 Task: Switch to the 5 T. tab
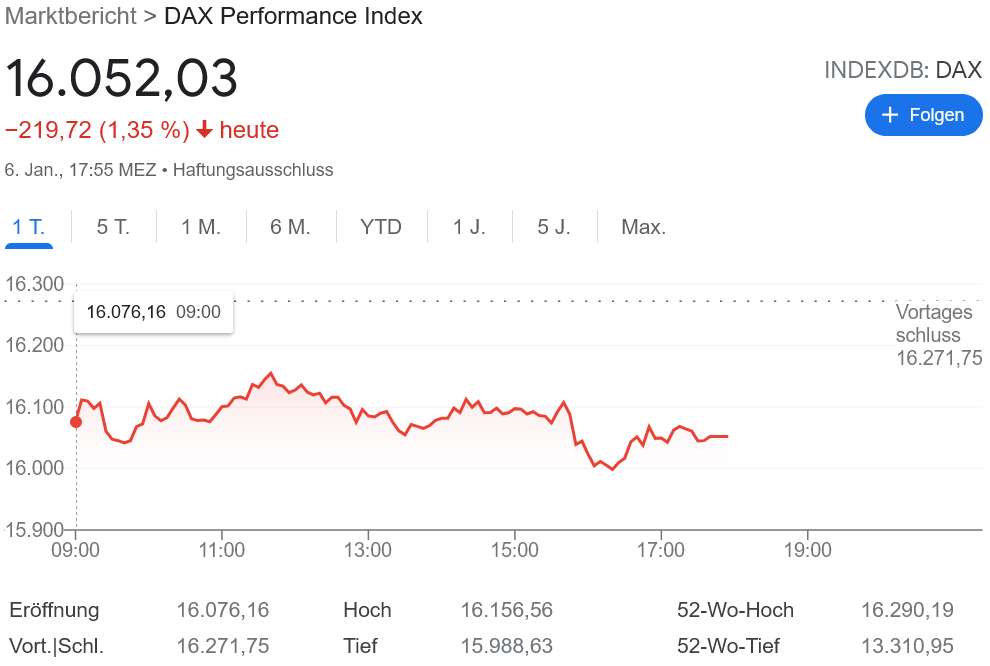(x=113, y=227)
